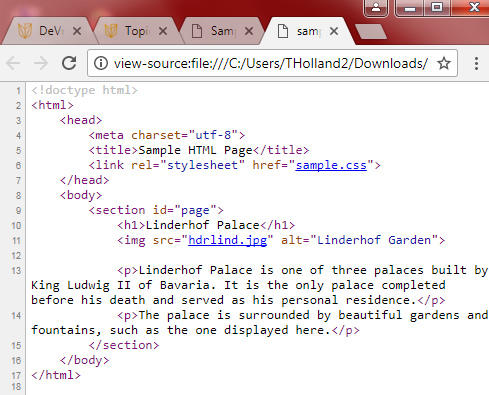Click the doctype html line
The image size is (489, 395).
click(x=84, y=90)
